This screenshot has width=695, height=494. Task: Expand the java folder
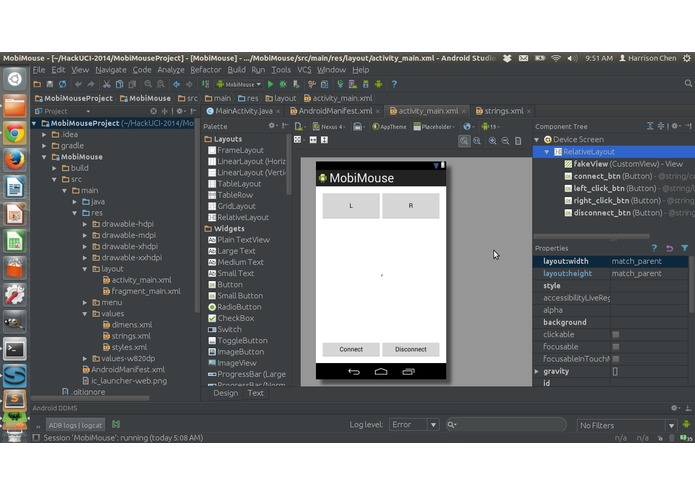[74, 202]
